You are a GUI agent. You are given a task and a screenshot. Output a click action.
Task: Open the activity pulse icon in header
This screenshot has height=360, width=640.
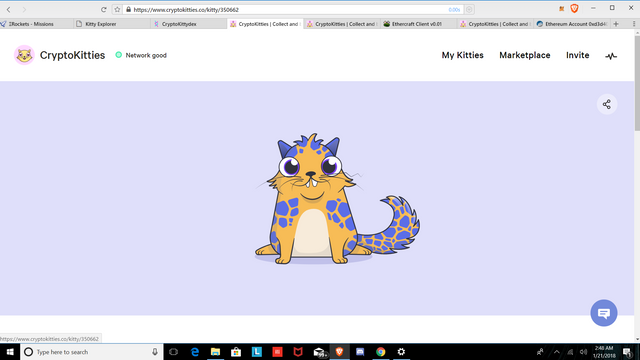pyautogui.click(x=611, y=56)
